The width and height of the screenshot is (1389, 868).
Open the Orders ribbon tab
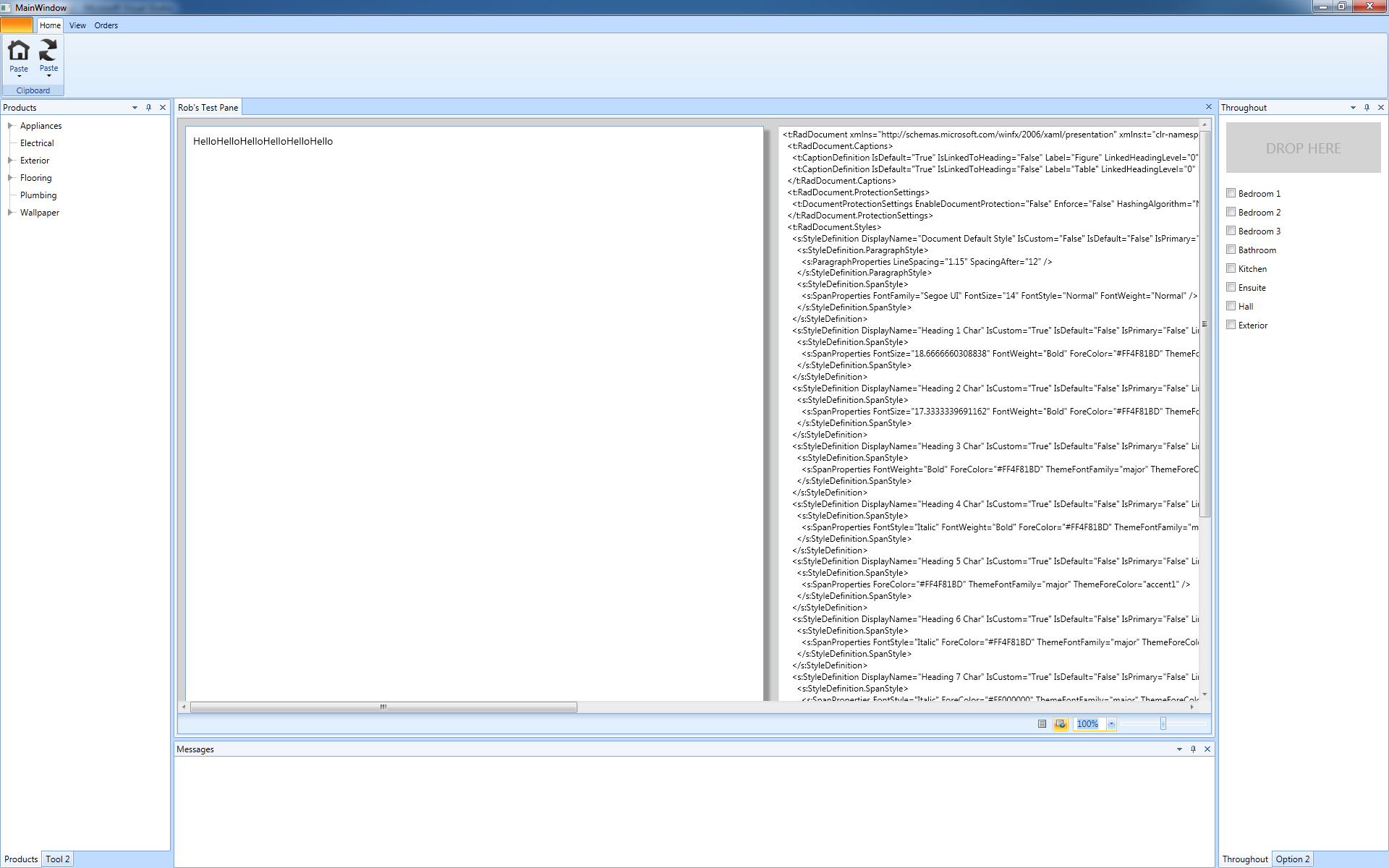pos(106,25)
